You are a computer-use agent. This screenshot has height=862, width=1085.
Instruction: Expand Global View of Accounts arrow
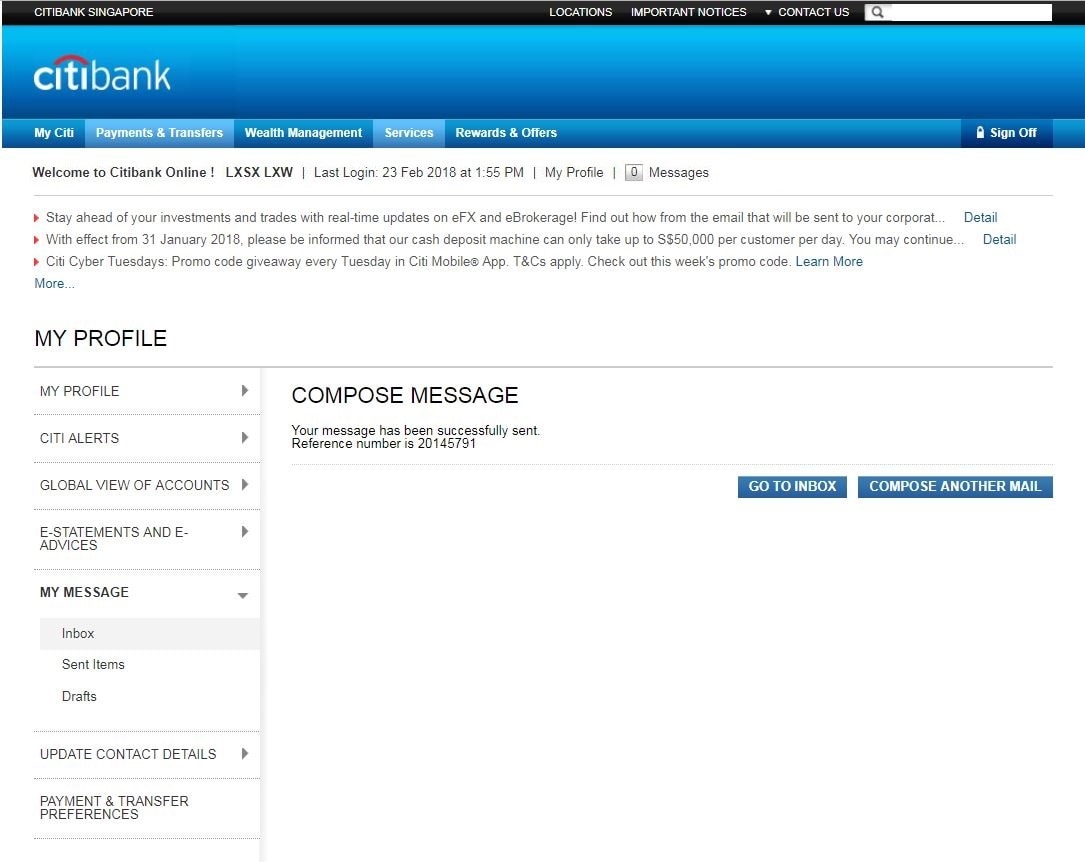coord(245,485)
